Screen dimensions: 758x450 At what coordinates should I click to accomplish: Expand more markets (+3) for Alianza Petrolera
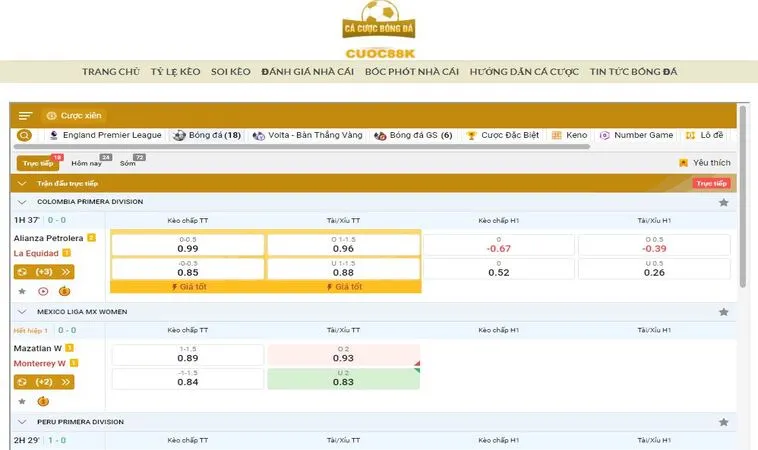pyautogui.click(x=44, y=272)
